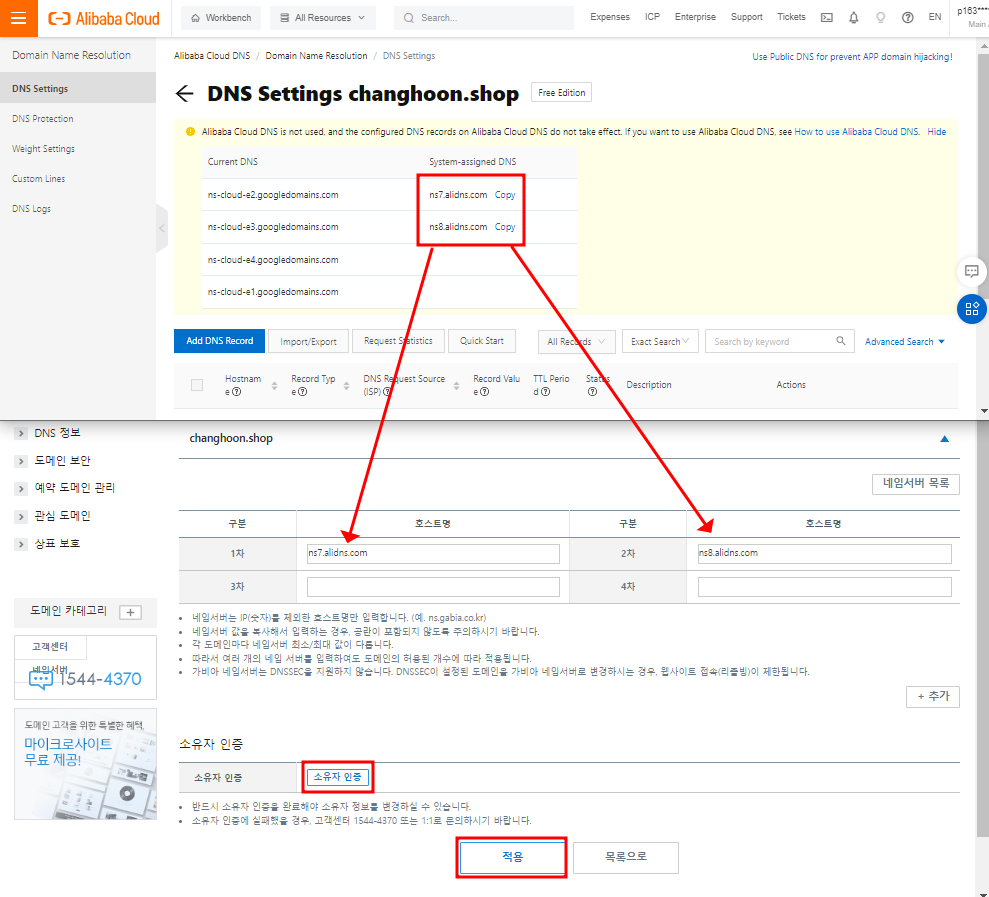The image size is (989, 897).
Task: Open the chat feedback floating icon
Action: point(972,272)
